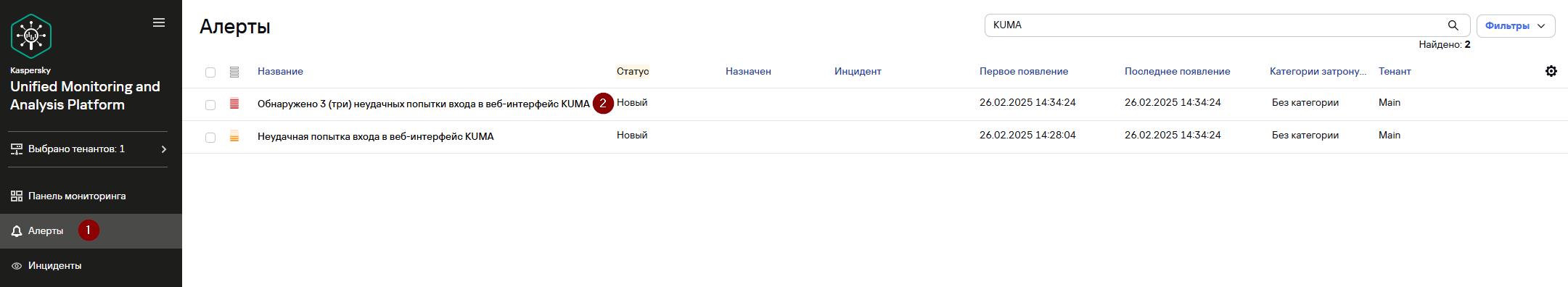This screenshot has width=1568, height=287.
Task: Click Unified Monitoring and Analysis Platform title
Action: click(85, 96)
